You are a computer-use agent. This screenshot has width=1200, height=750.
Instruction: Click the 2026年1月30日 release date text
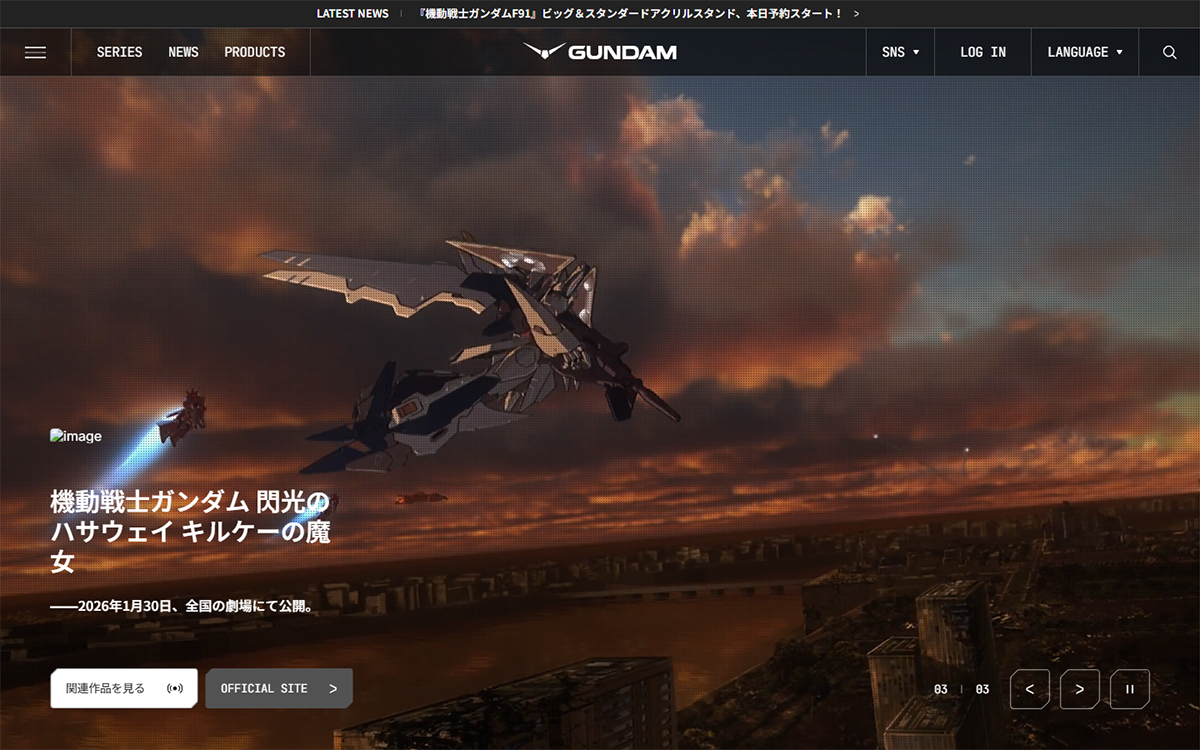(x=182, y=606)
